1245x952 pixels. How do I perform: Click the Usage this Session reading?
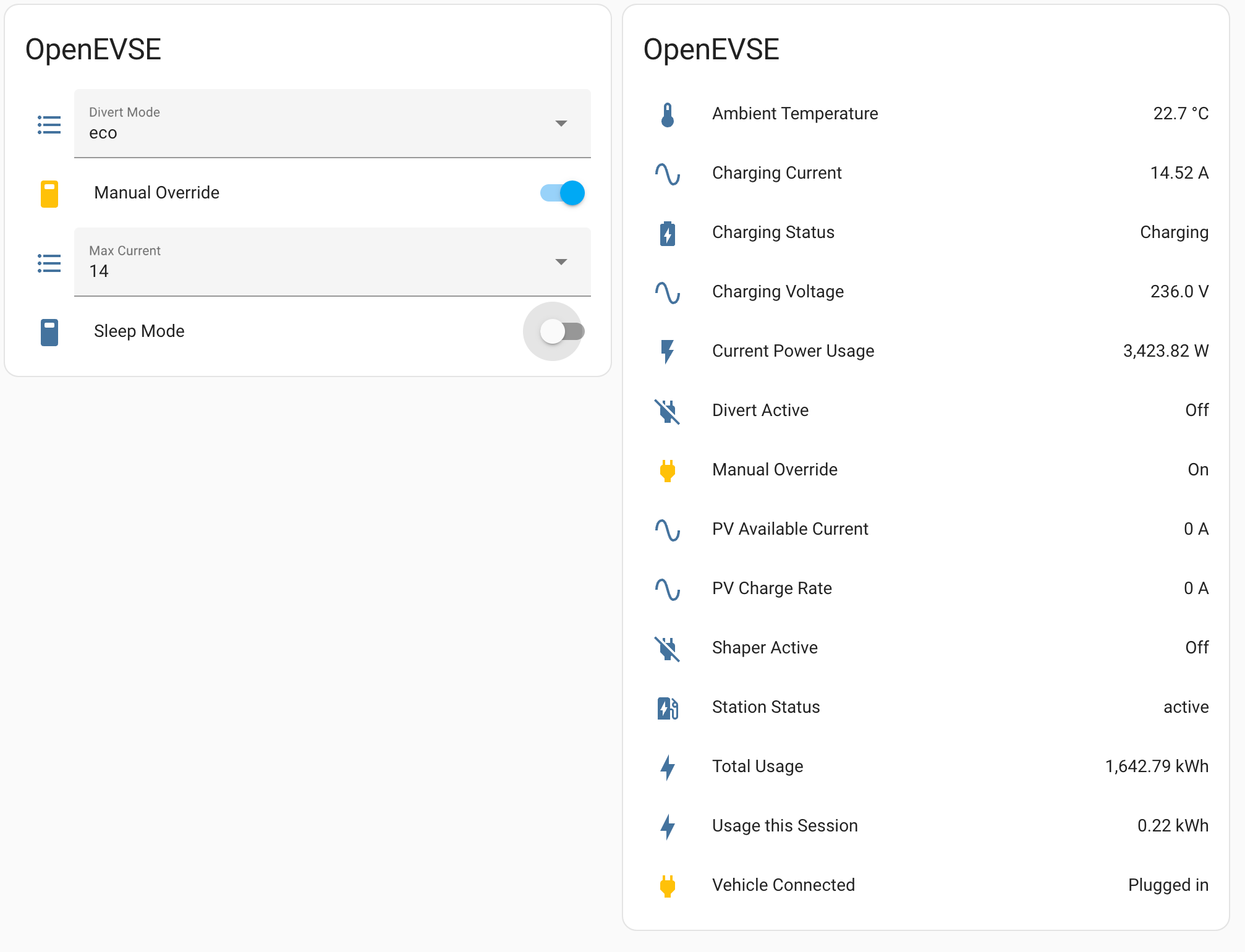point(1171,825)
